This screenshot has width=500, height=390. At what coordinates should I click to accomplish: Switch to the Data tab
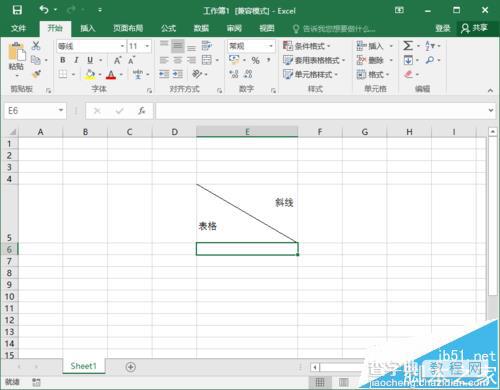point(201,28)
